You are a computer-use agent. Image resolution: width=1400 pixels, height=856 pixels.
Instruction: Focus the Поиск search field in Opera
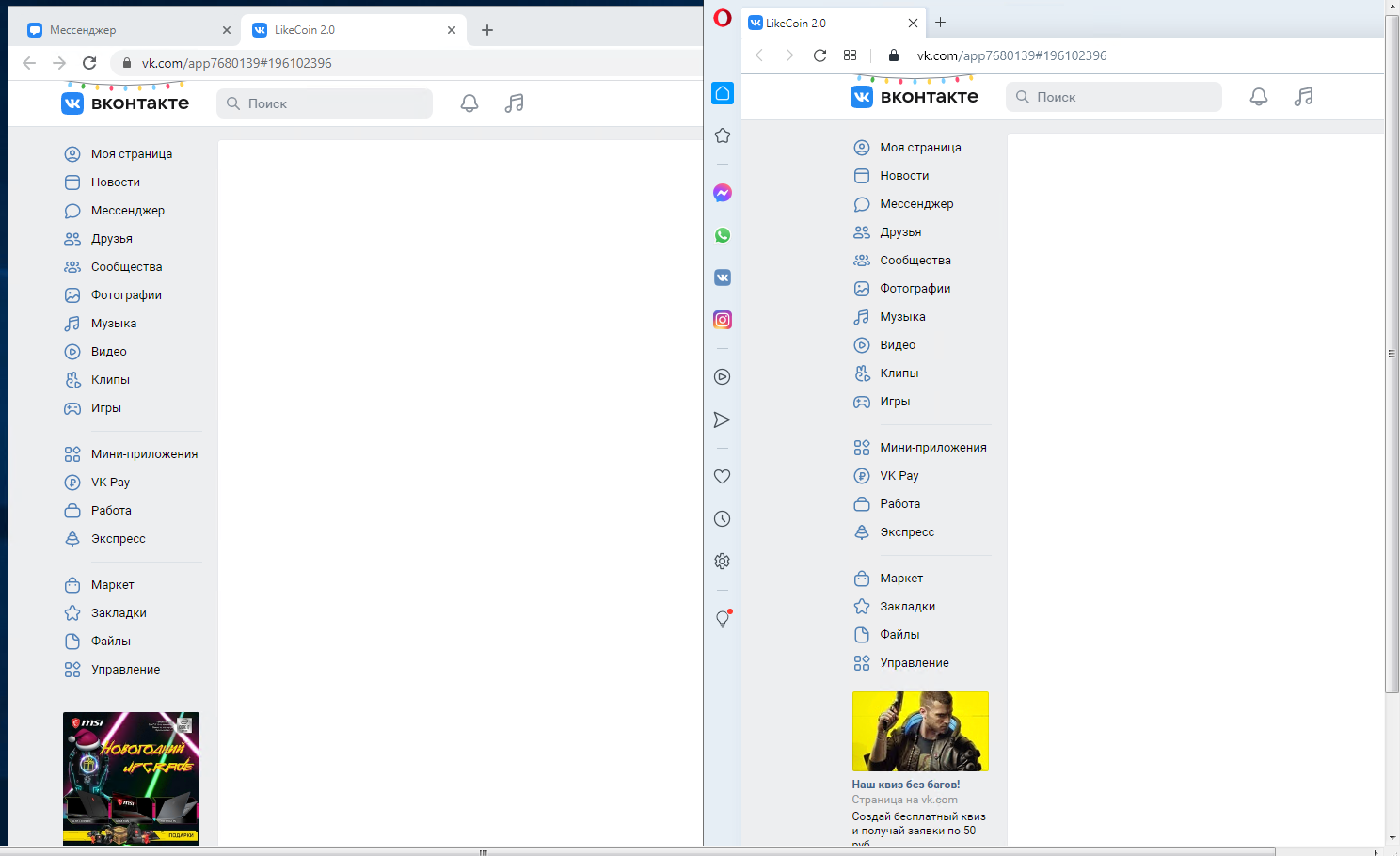pyautogui.click(x=1114, y=97)
